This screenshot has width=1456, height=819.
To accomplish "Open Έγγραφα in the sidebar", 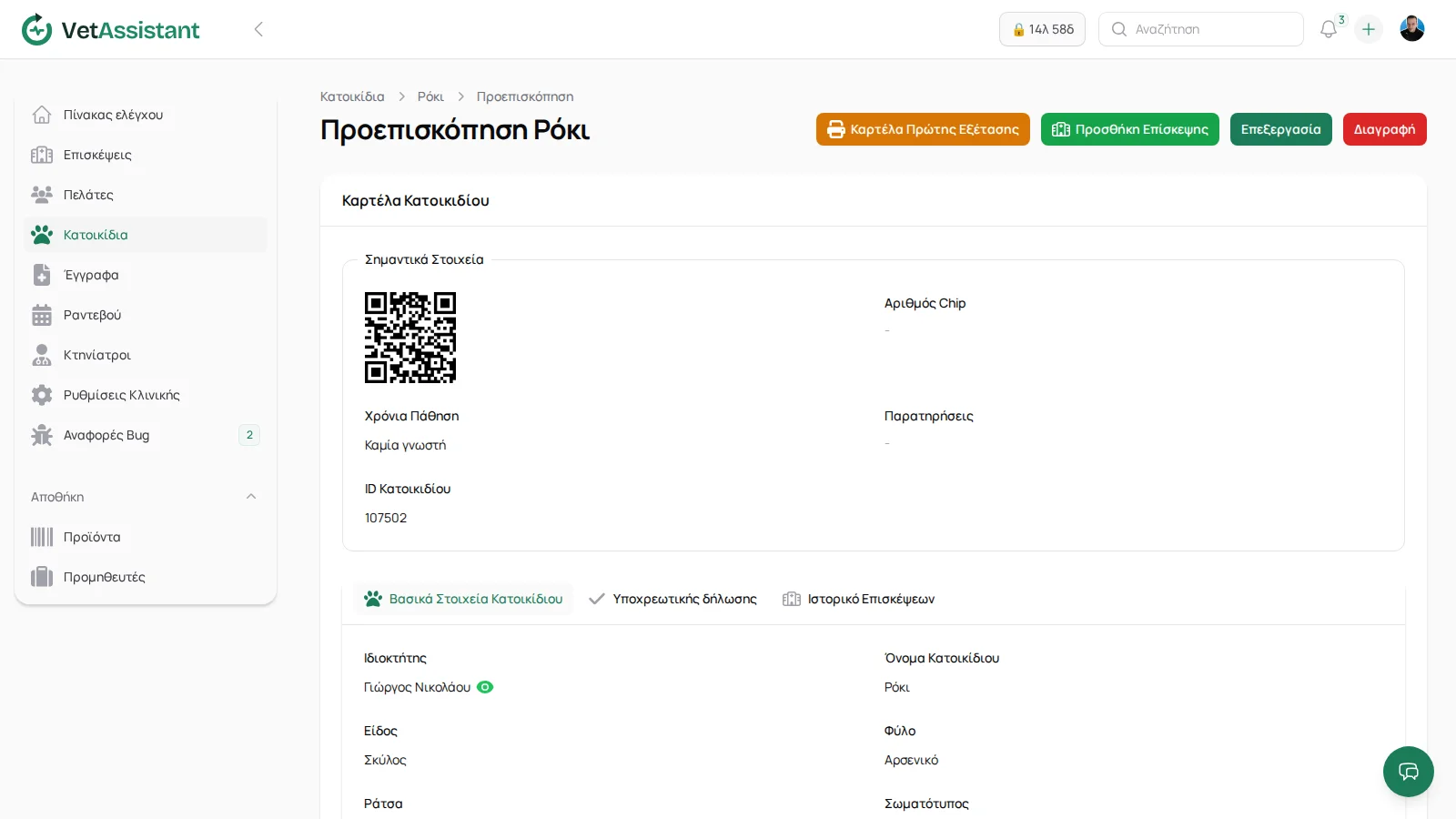I will (x=146, y=275).
